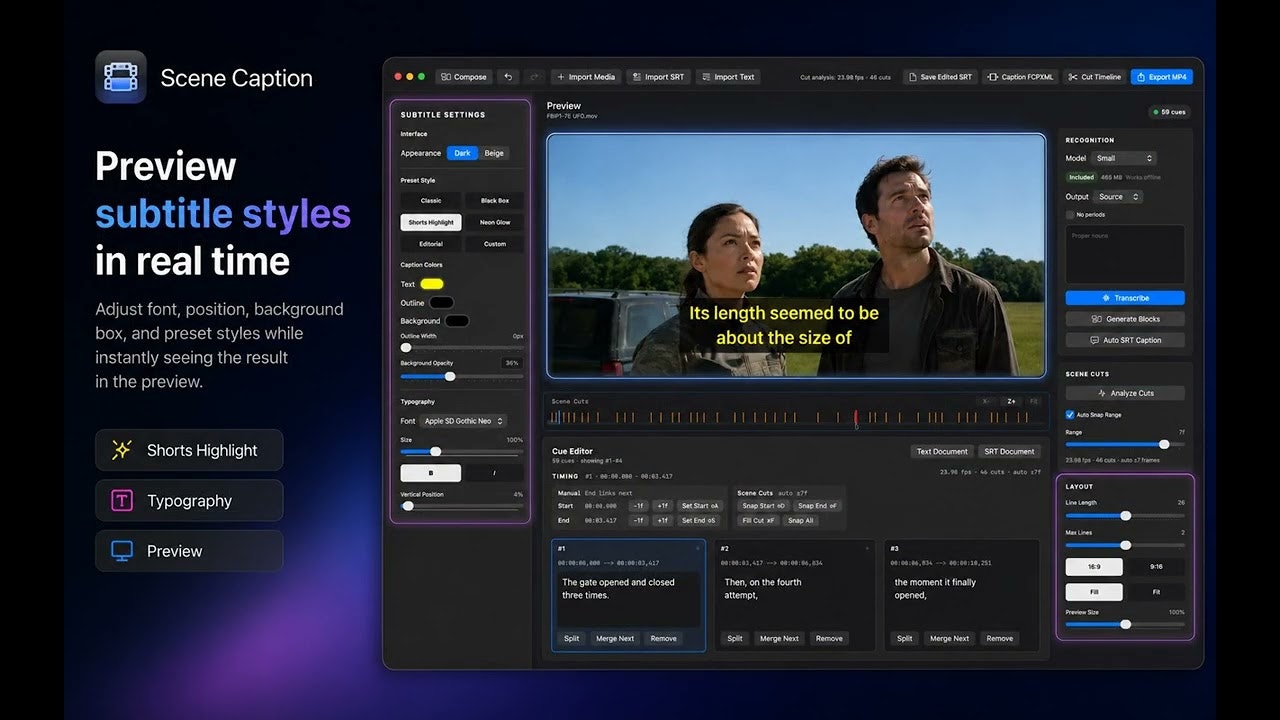The image size is (1280, 720).
Task: Open the Outline color swatch
Action: [x=441, y=302]
